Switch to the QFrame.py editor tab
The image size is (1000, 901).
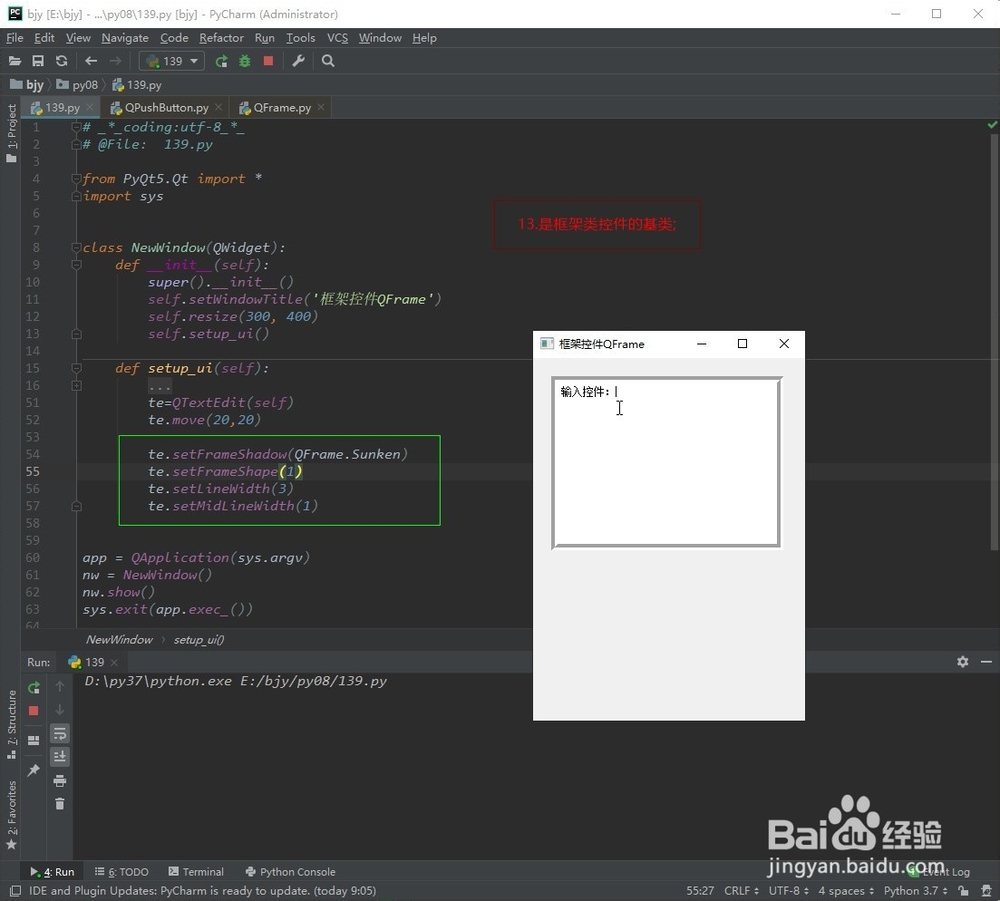[x=282, y=108]
